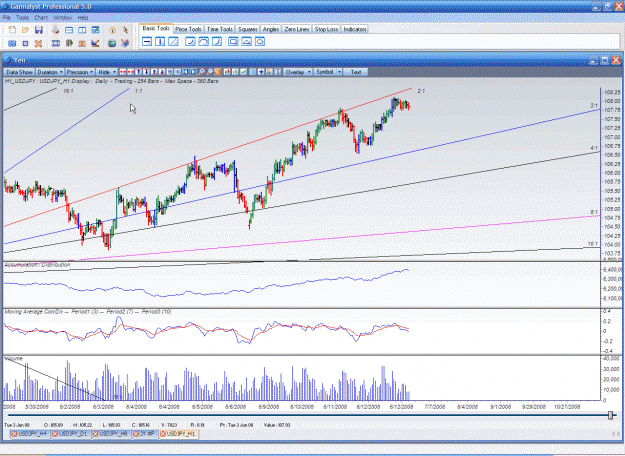Click the time range slider handle
This screenshot has height=456, width=625.
coord(610,415)
